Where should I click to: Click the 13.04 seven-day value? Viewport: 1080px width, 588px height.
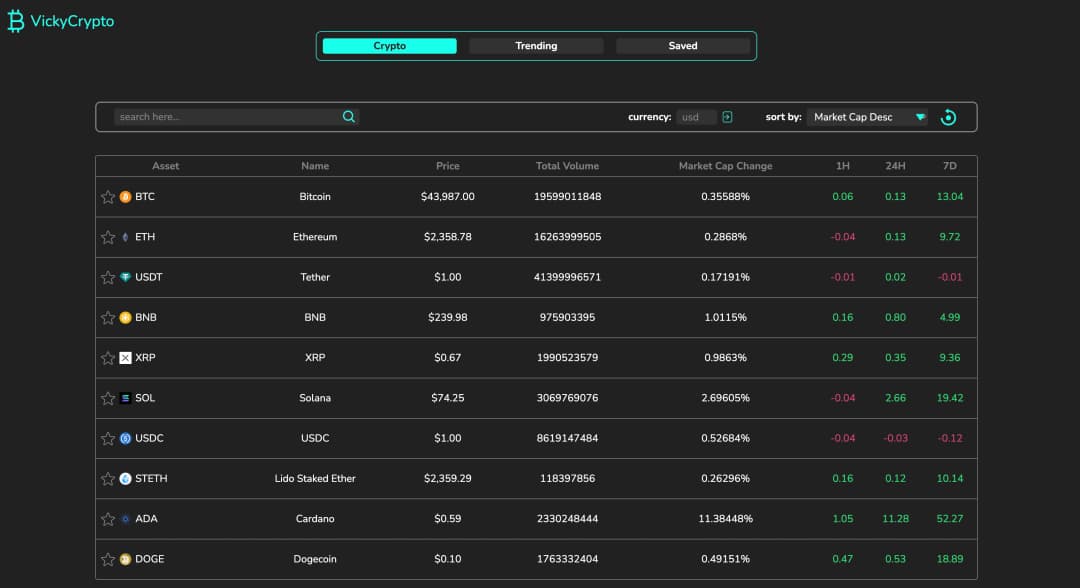click(950, 197)
